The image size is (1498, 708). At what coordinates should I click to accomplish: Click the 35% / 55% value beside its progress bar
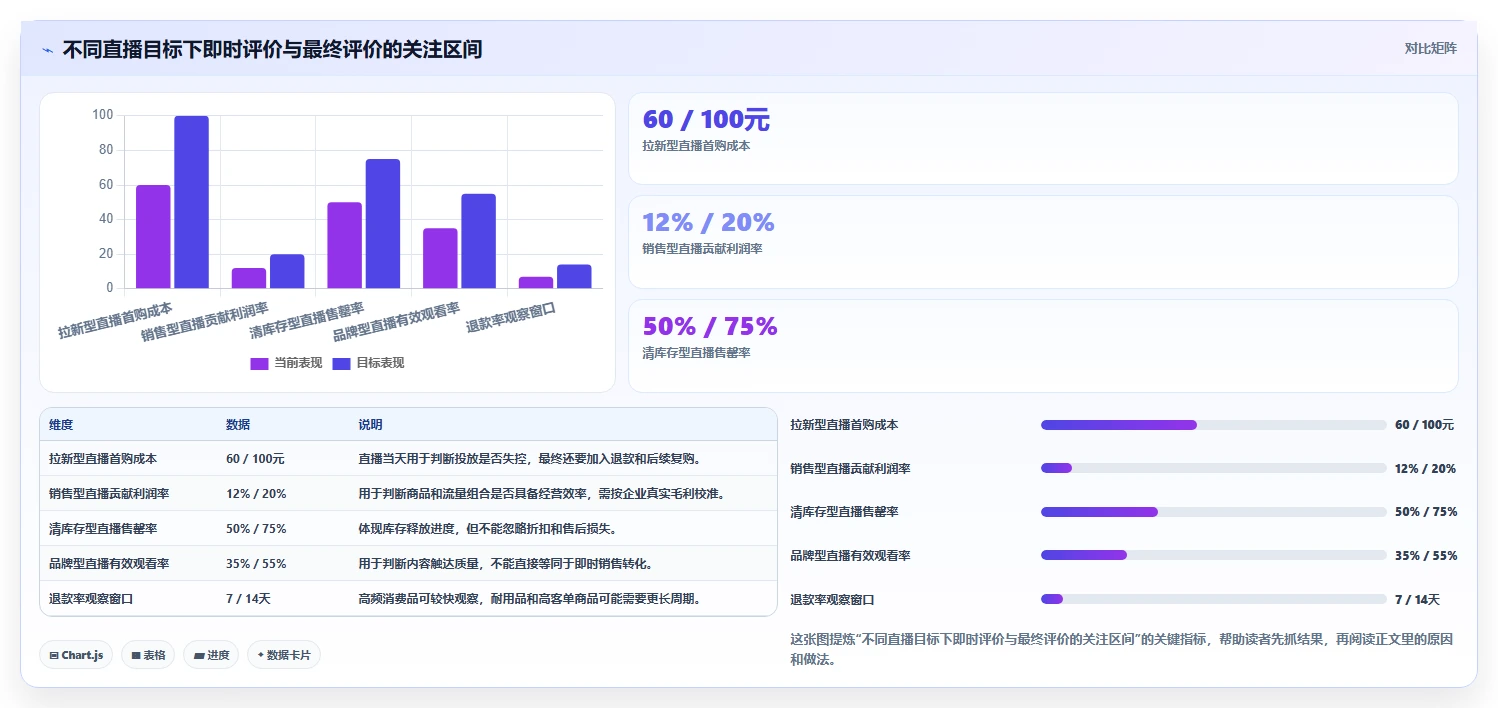(1426, 556)
